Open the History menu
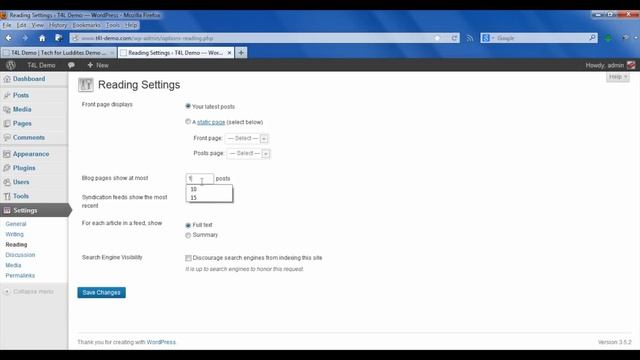The image size is (640, 360). (58, 25)
